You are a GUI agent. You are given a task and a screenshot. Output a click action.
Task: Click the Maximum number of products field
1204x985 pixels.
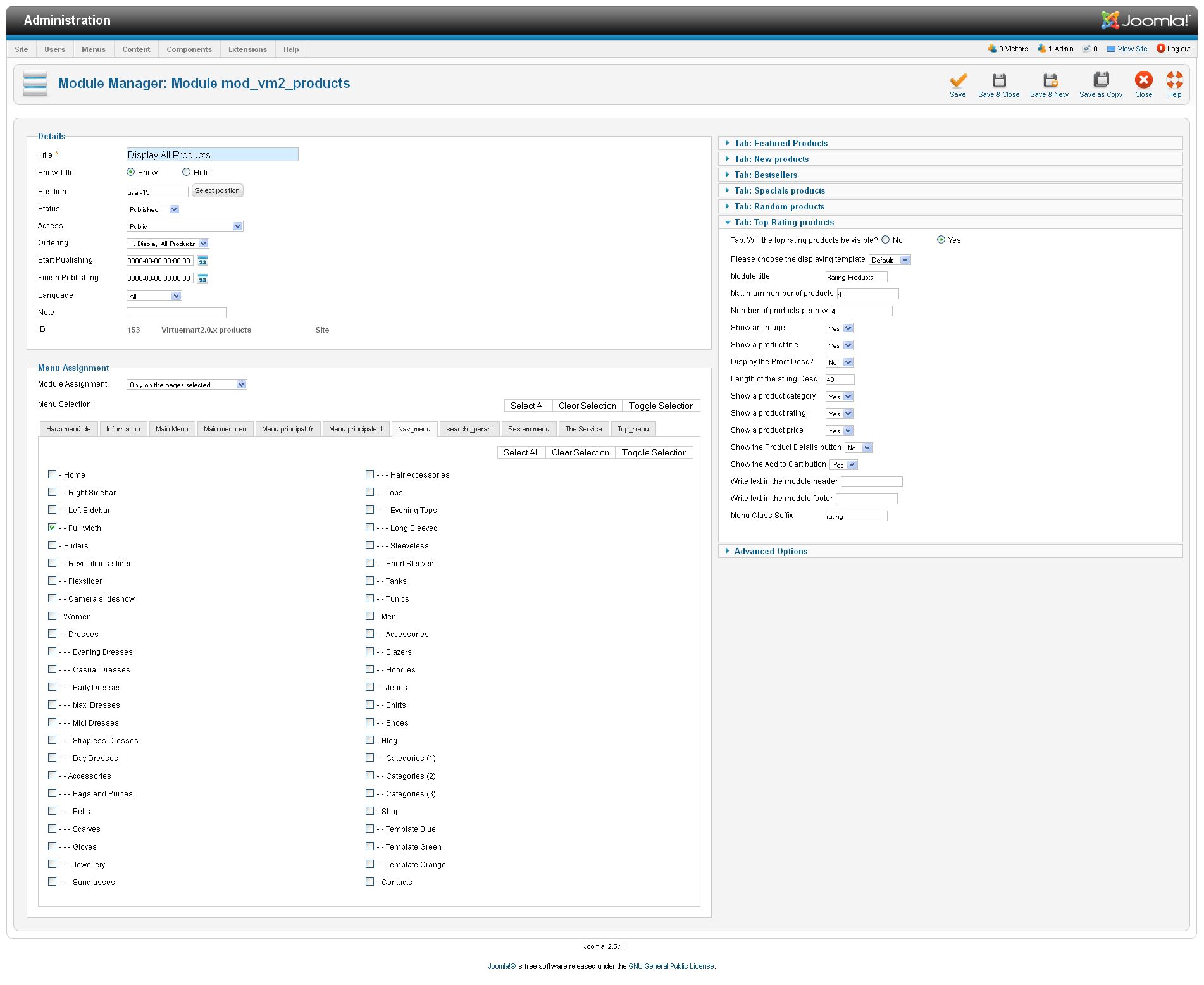(x=867, y=294)
